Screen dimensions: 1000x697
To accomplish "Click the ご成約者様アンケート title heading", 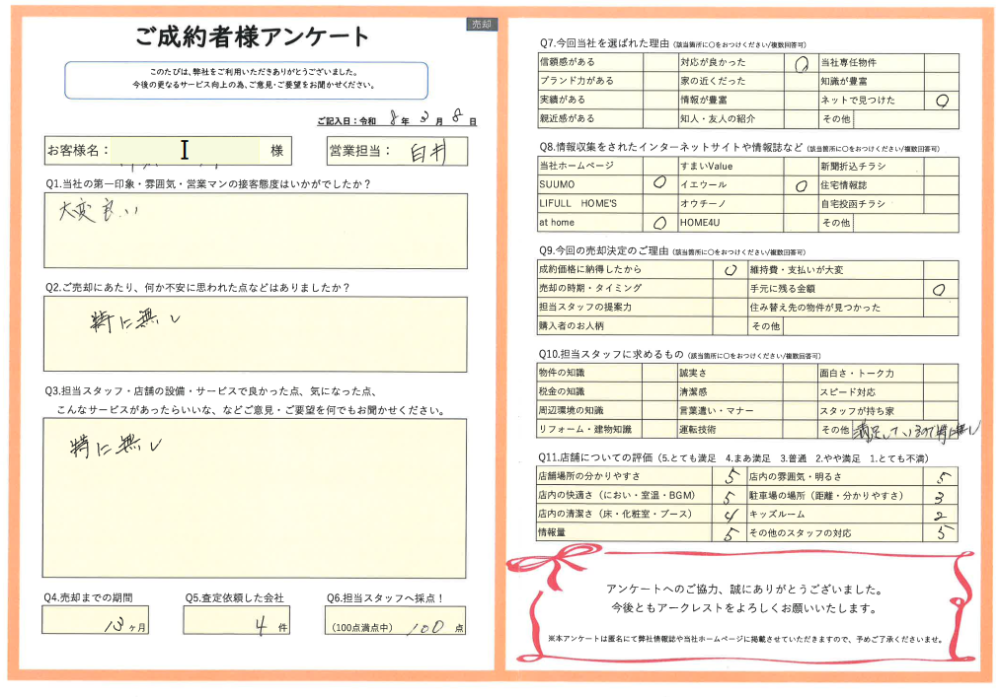I will 252,37.
